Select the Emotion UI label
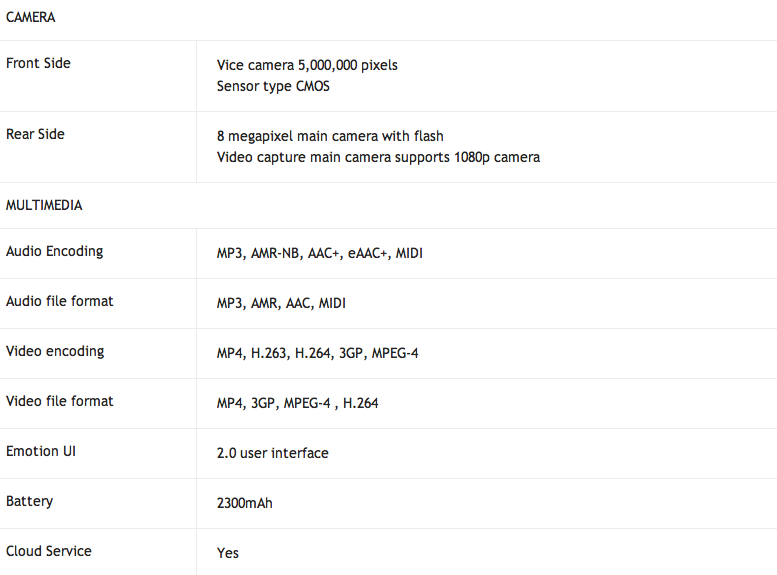777x575 pixels. click(41, 452)
